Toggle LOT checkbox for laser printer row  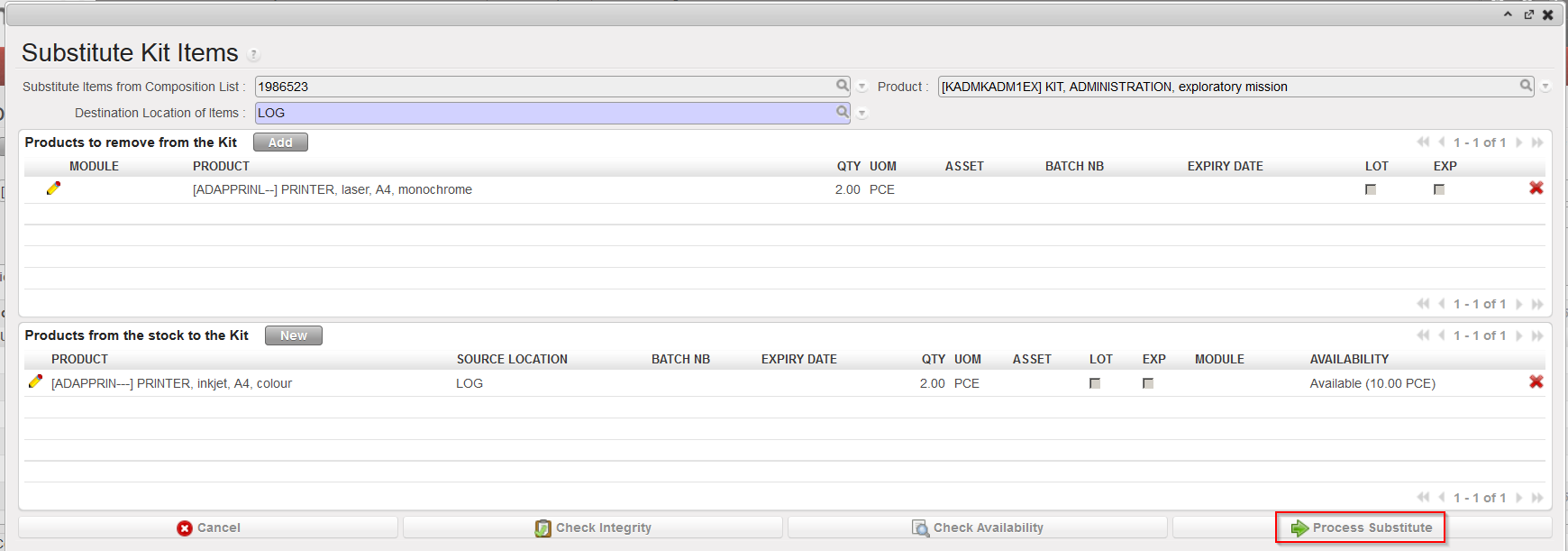pyautogui.click(x=1370, y=189)
